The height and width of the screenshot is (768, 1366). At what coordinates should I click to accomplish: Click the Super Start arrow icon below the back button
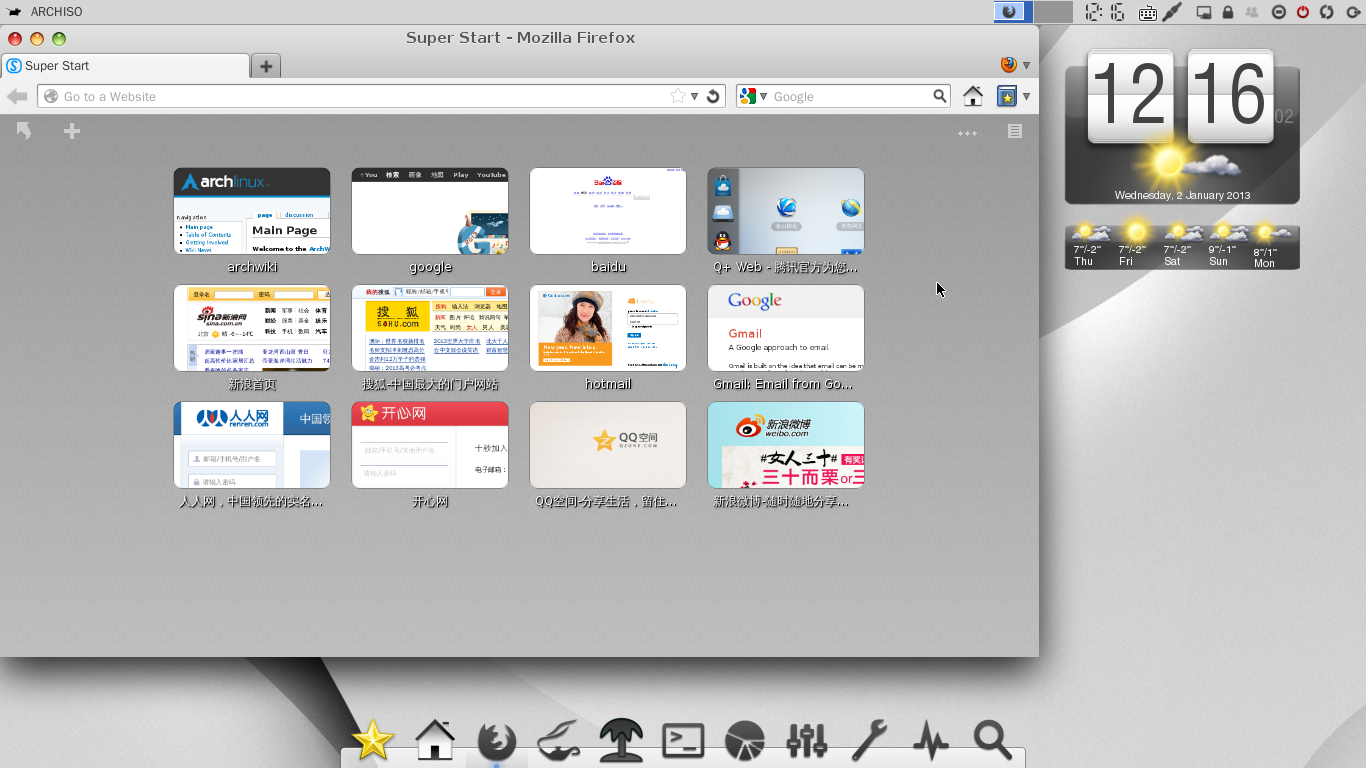tap(23, 130)
